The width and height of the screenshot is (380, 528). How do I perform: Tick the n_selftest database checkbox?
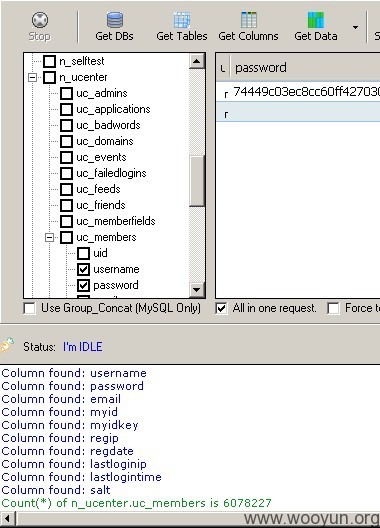click(x=50, y=61)
